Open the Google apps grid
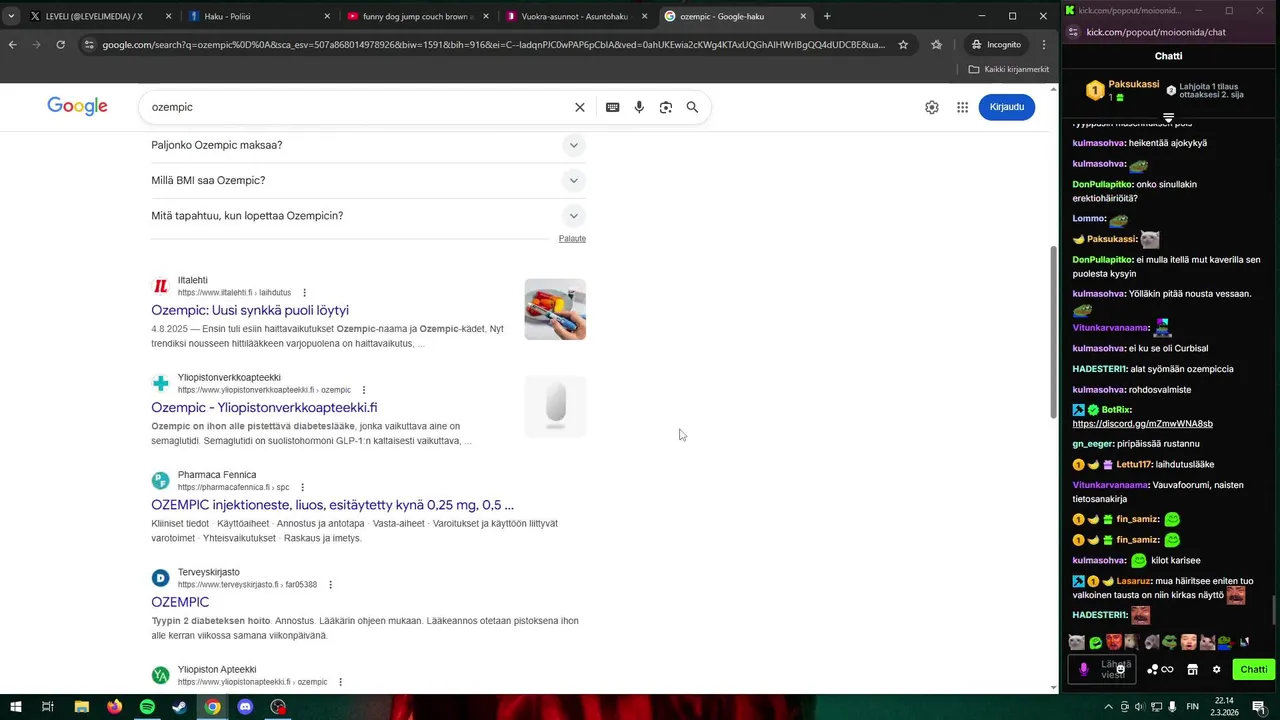The width and height of the screenshot is (1280, 720). (962, 107)
